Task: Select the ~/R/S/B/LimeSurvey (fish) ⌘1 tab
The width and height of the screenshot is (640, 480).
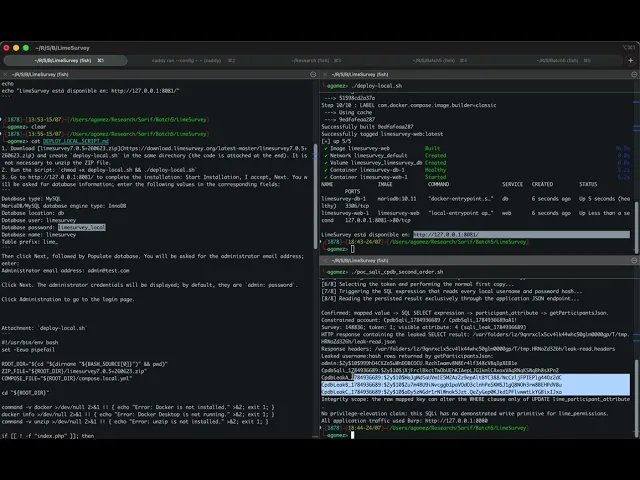Action: (x=65, y=60)
